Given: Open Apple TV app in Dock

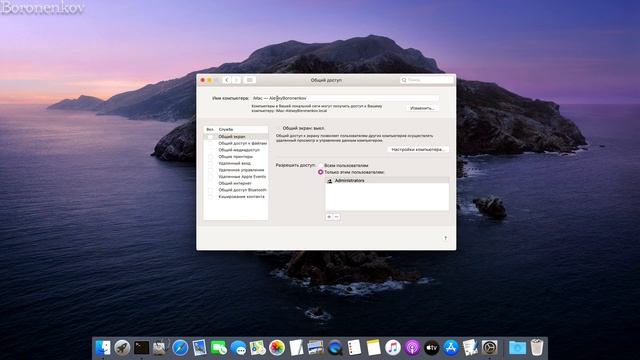Looking at the screenshot, I should (431, 348).
